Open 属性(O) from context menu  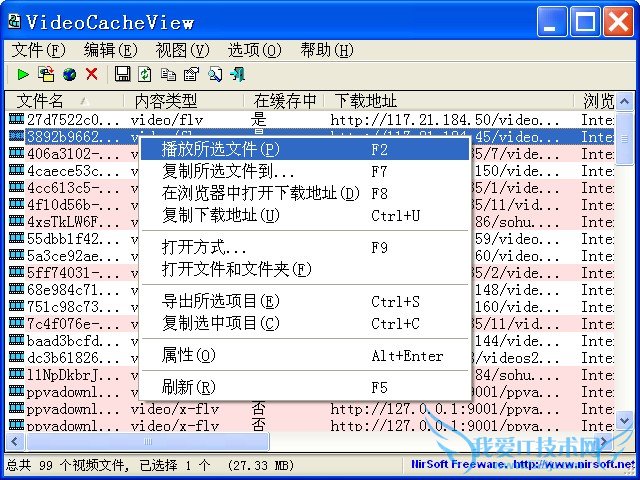tap(305, 356)
